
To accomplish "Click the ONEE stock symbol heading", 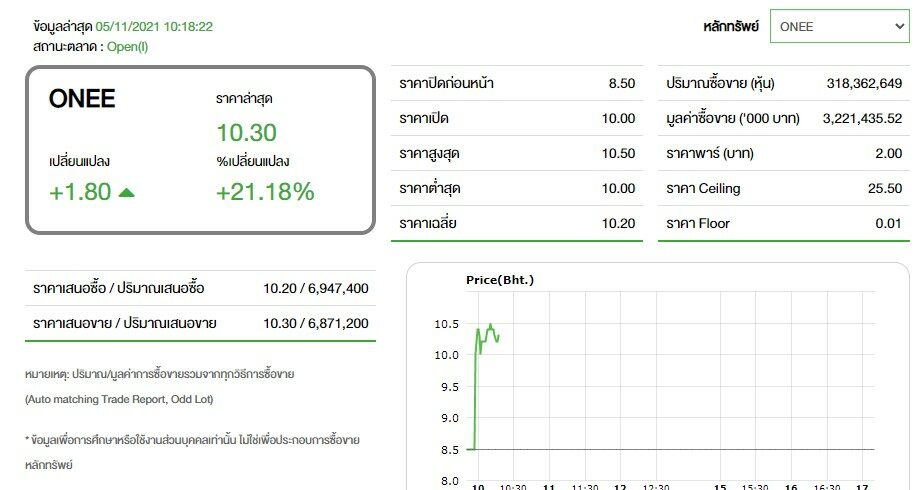I will pyautogui.click(x=82, y=99).
